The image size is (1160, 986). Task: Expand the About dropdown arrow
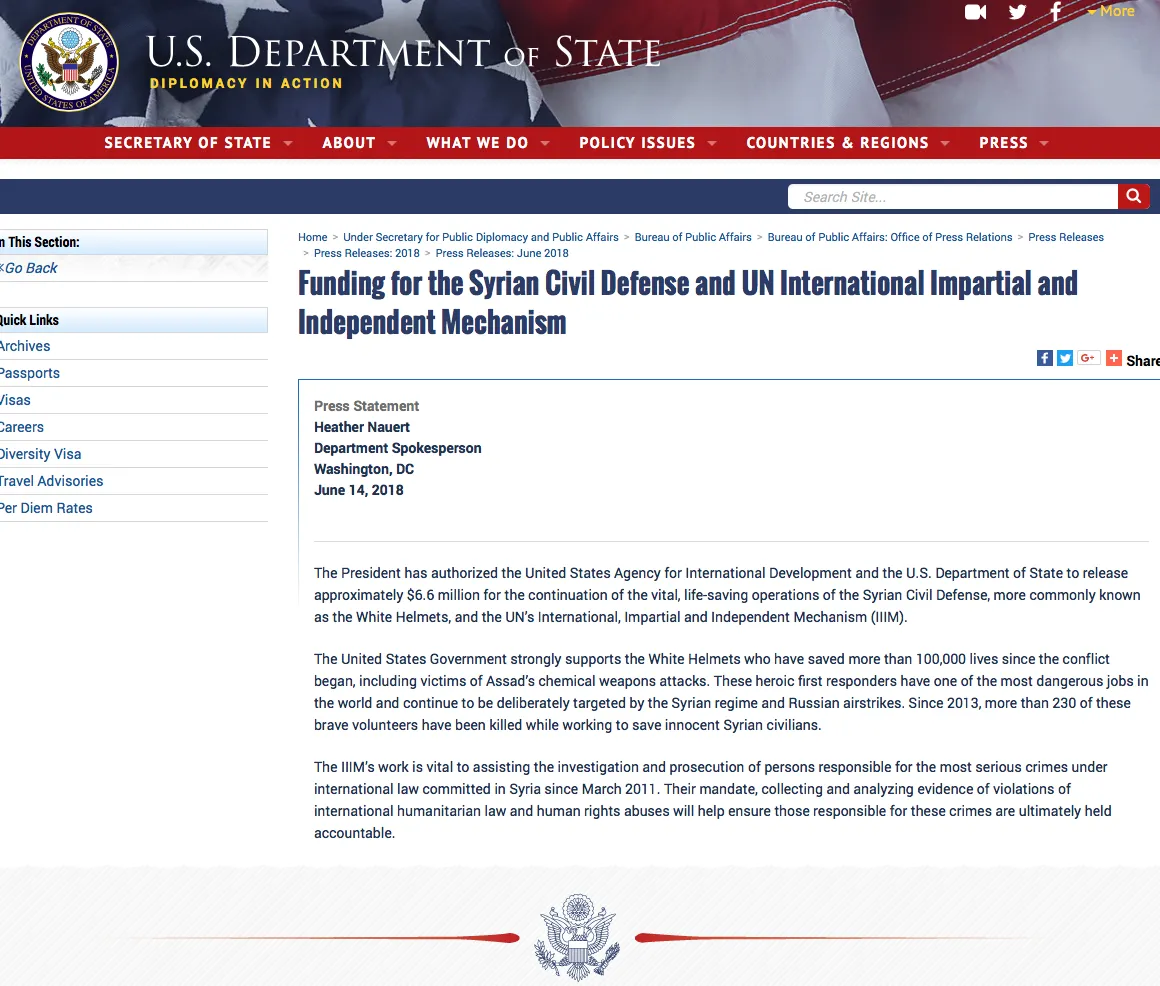pos(392,143)
